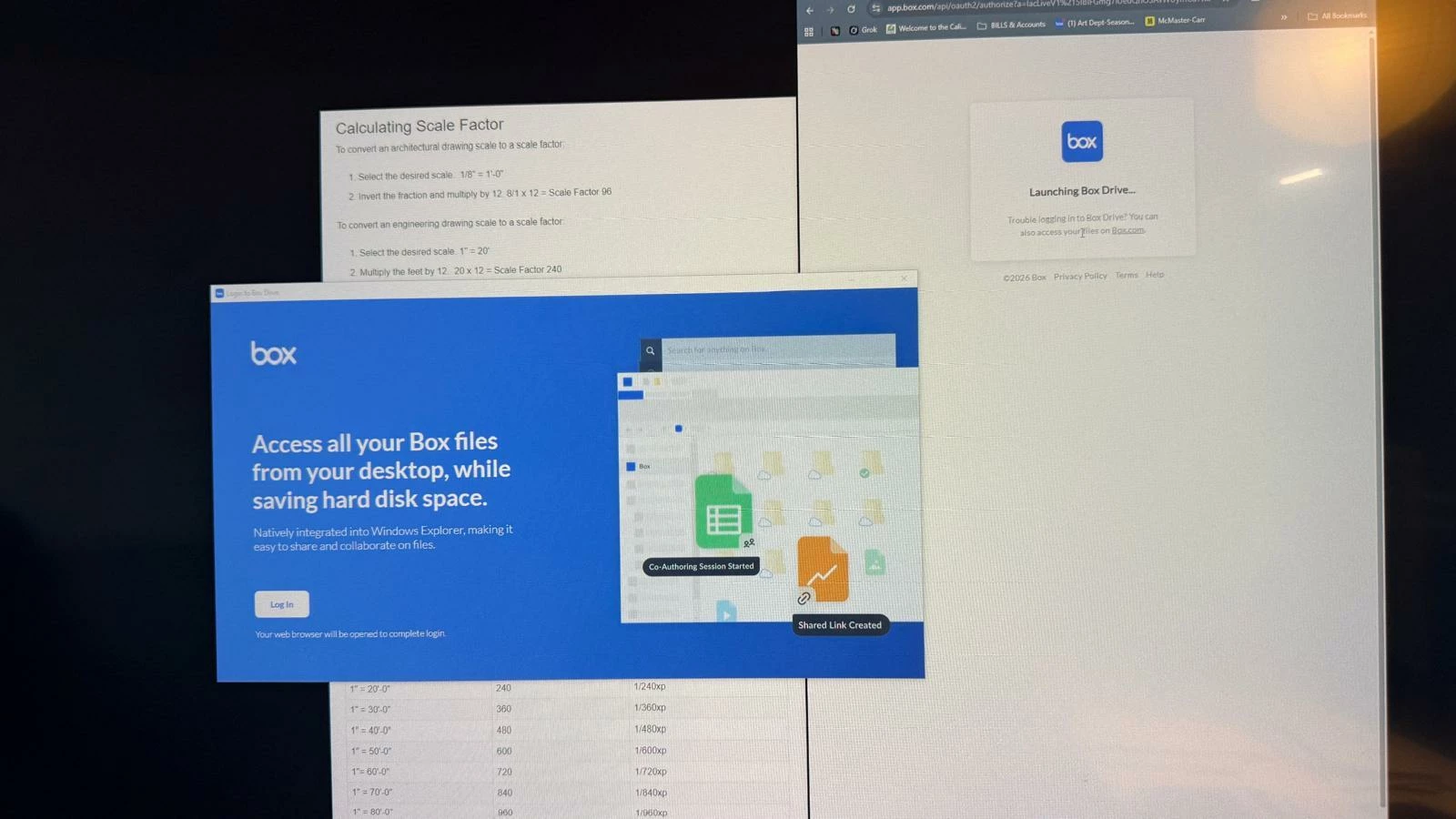Click the '240' scale factor cell

(x=503, y=688)
